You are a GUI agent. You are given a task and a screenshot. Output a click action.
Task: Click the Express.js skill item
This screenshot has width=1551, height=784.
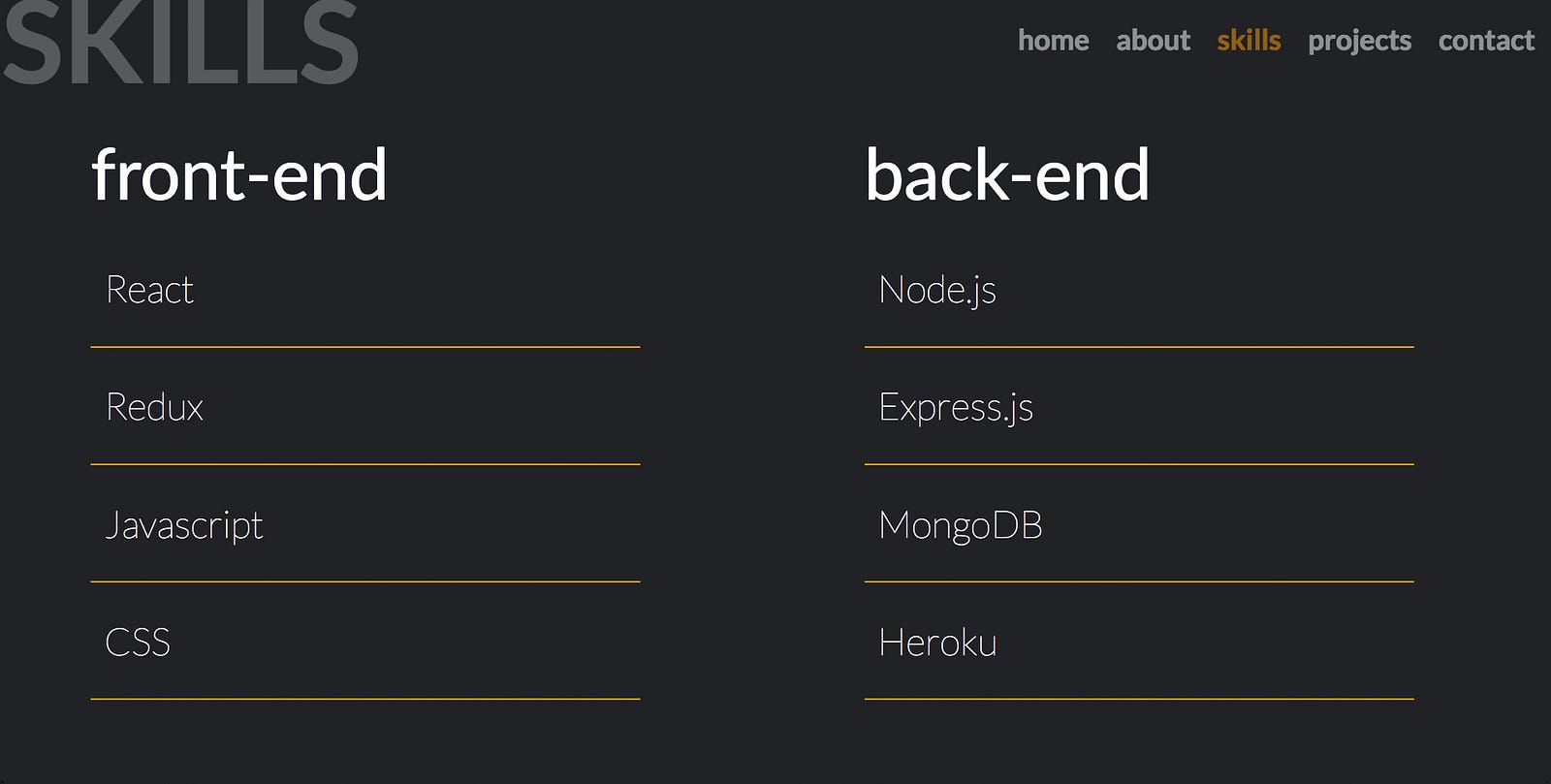coord(956,407)
